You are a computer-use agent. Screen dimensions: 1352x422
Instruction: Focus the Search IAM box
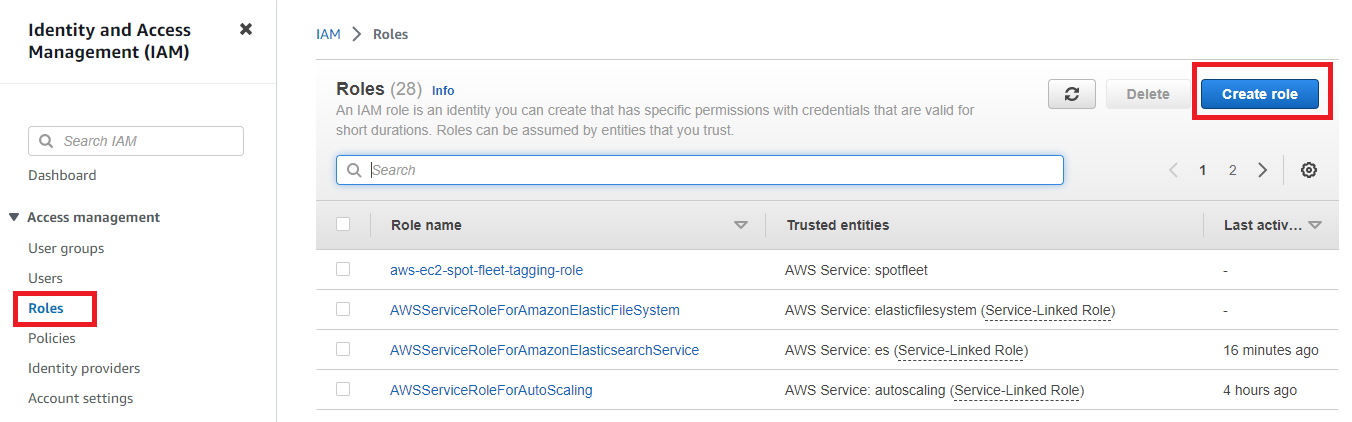136,141
